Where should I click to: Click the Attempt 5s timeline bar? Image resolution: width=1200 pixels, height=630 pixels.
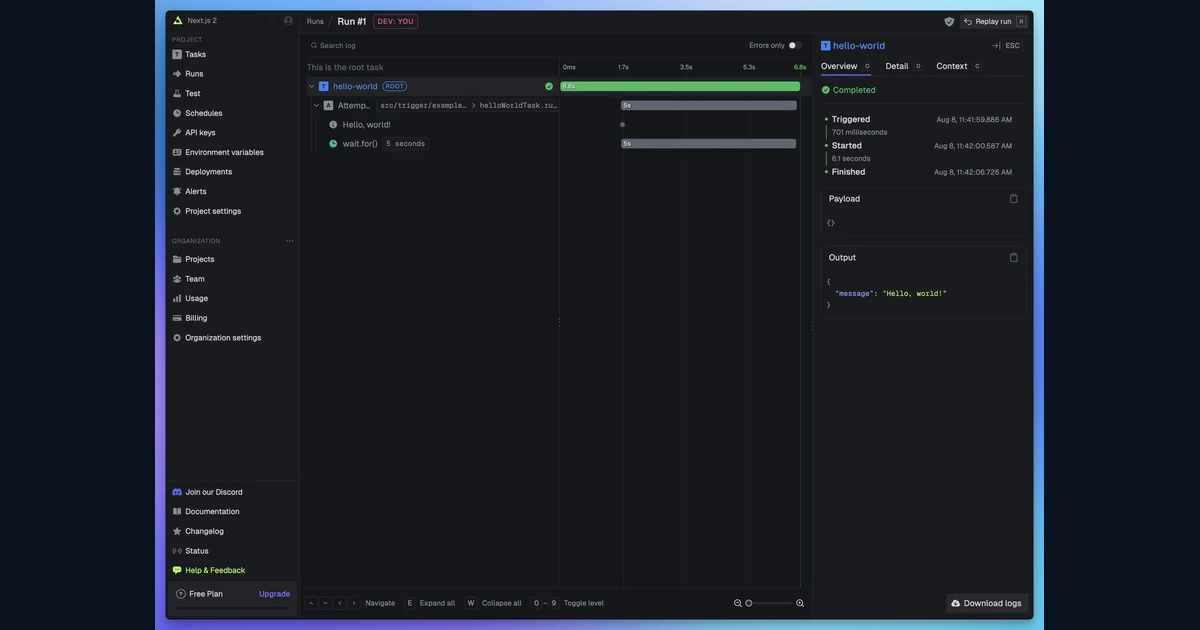click(x=709, y=105)
